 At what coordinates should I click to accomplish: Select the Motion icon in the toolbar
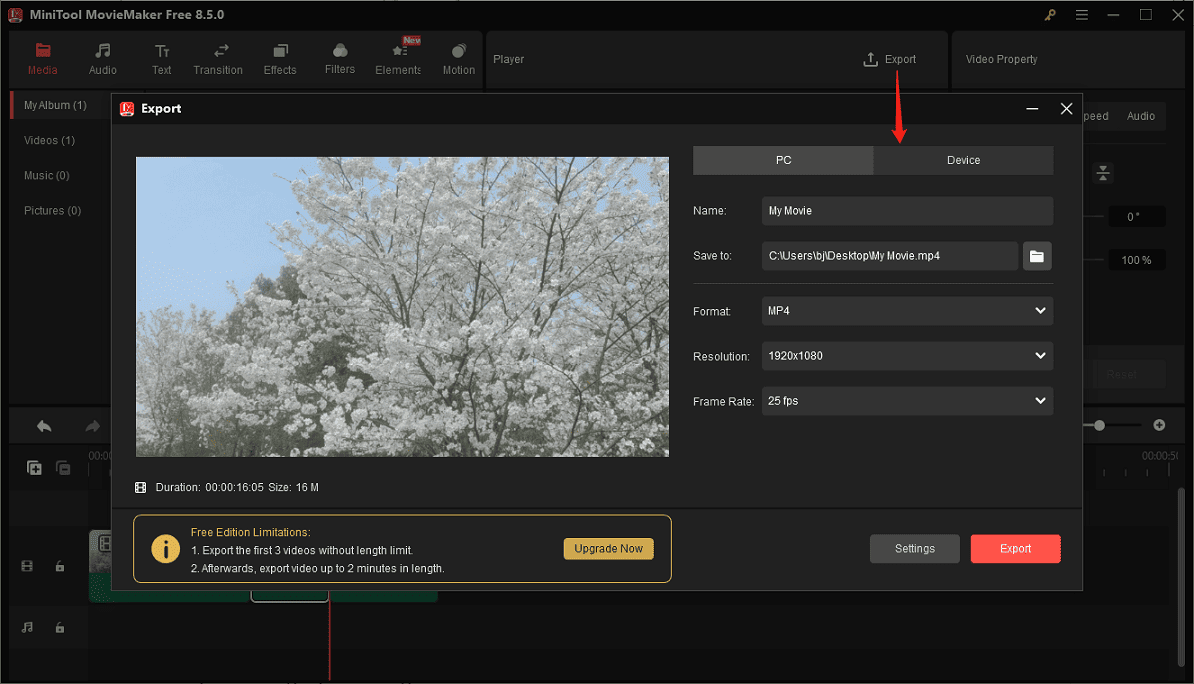pos(458,58)
